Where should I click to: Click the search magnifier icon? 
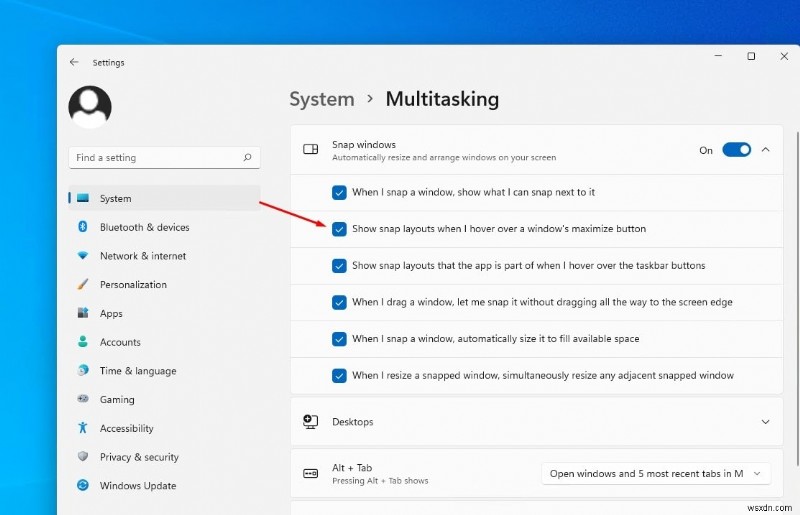point(247,157)
